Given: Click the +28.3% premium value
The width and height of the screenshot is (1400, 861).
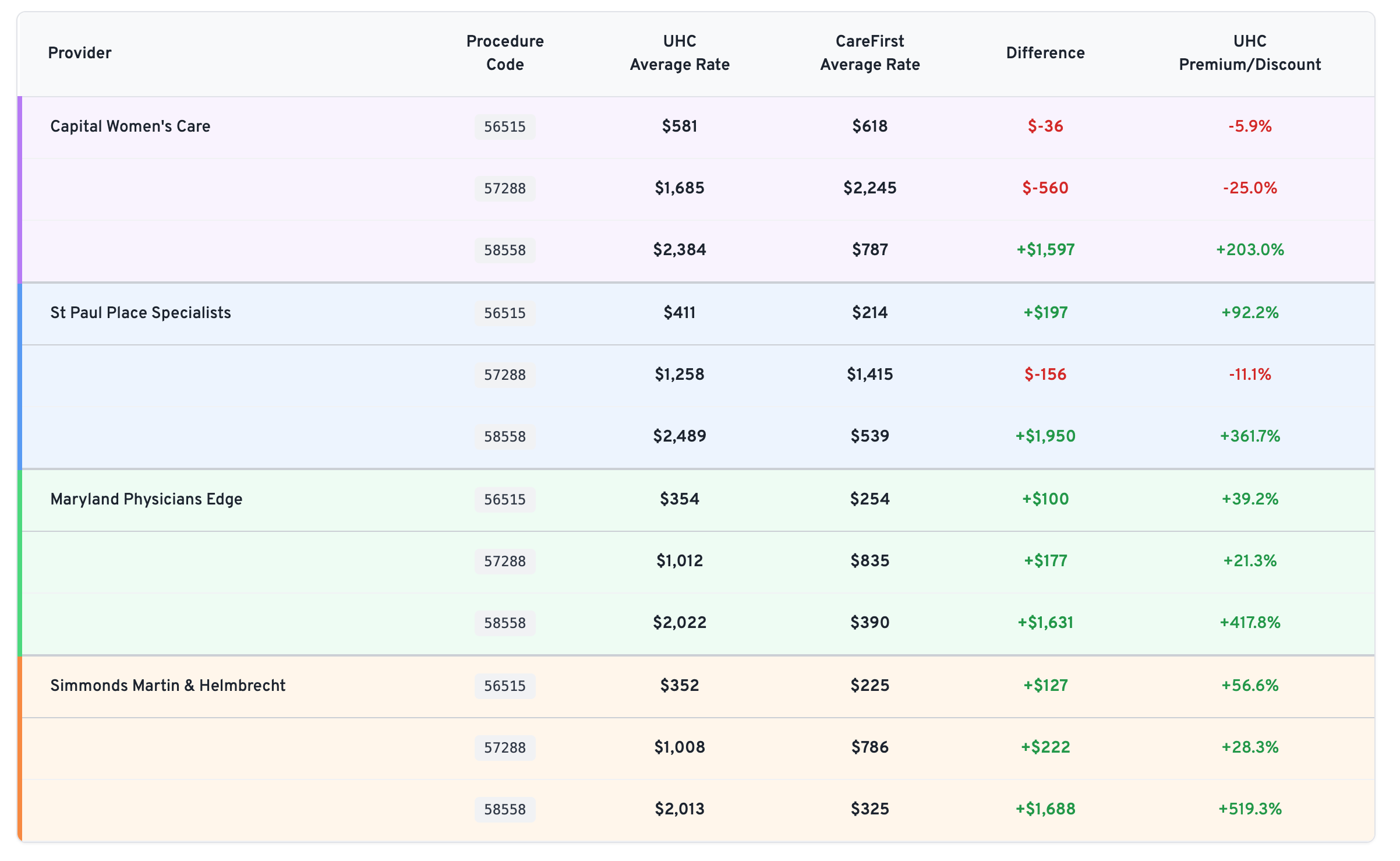Looking at the screenshot, I should pos(1250,747).
